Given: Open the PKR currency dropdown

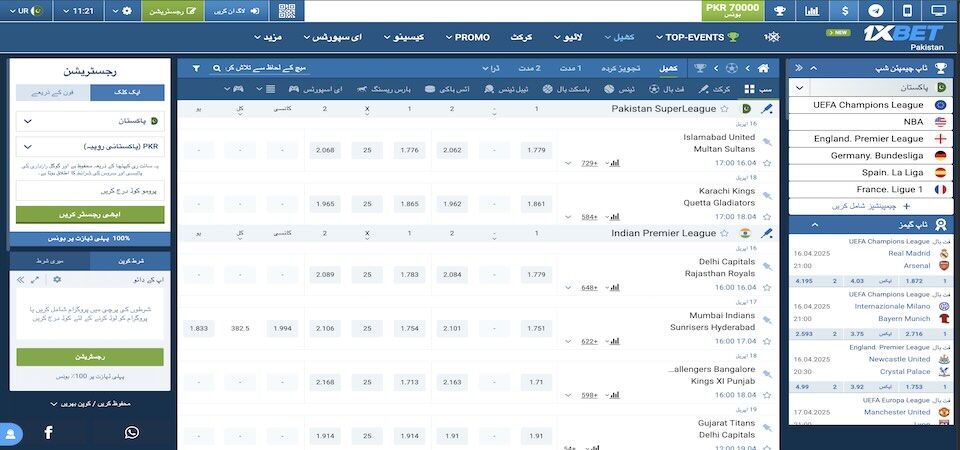Looking at the screenshot, I should [x=90, y=147].
